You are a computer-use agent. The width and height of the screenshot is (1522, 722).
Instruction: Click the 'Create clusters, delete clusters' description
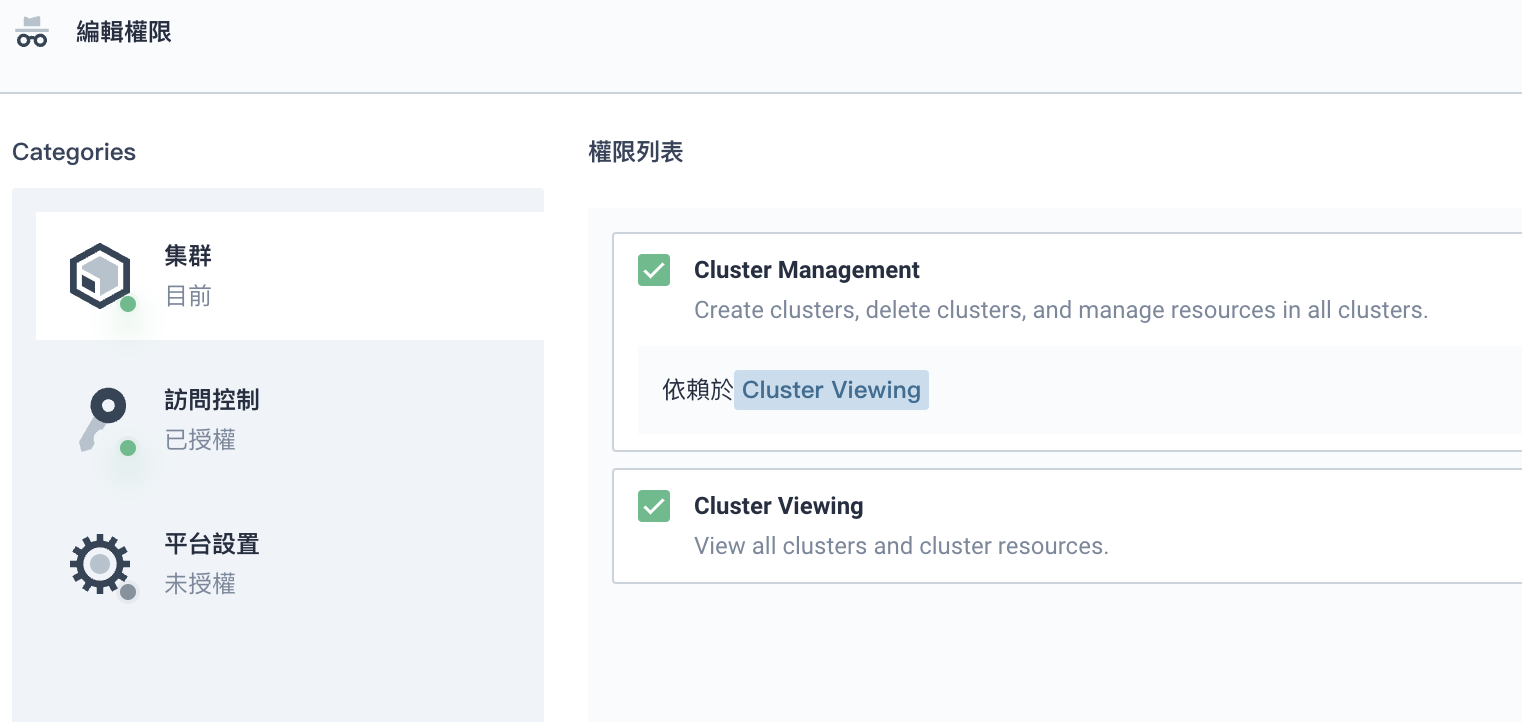1060,310
